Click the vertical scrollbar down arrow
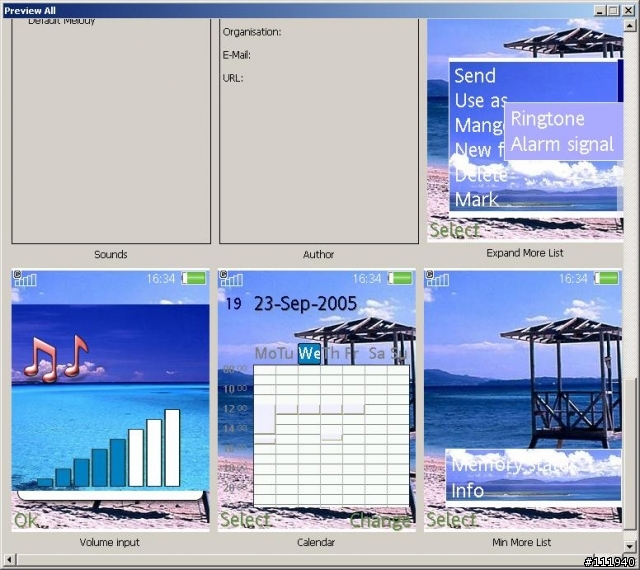640x570 pixels. click(x=629, y=546)
